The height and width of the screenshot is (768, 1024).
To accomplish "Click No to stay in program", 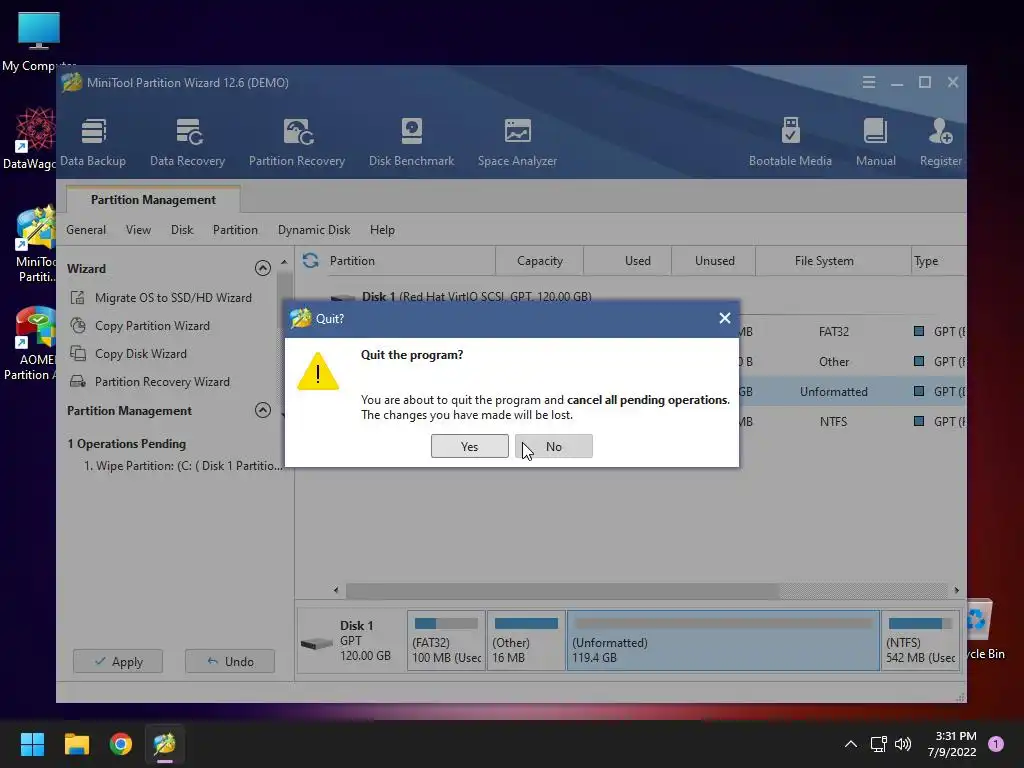I will click(554, 447).
